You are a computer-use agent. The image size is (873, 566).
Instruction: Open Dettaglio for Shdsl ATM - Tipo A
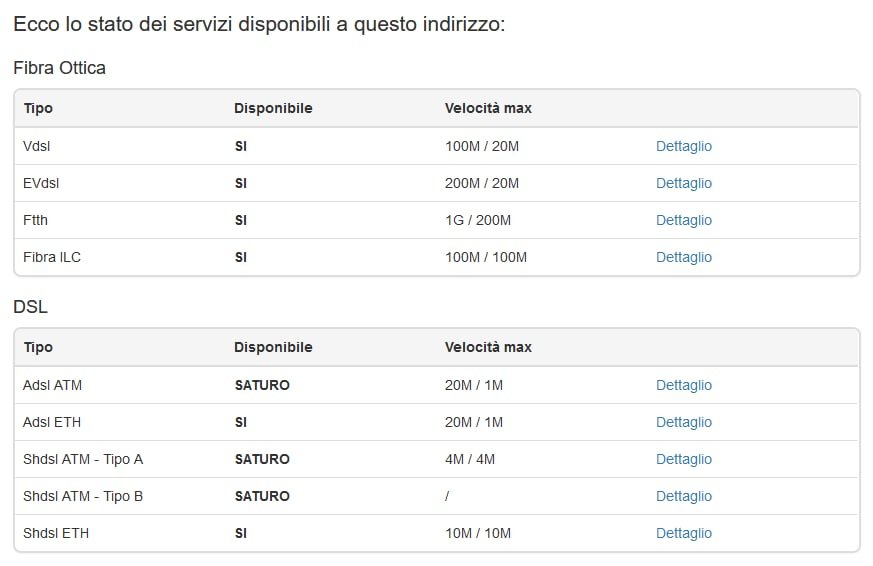(684, 459)
